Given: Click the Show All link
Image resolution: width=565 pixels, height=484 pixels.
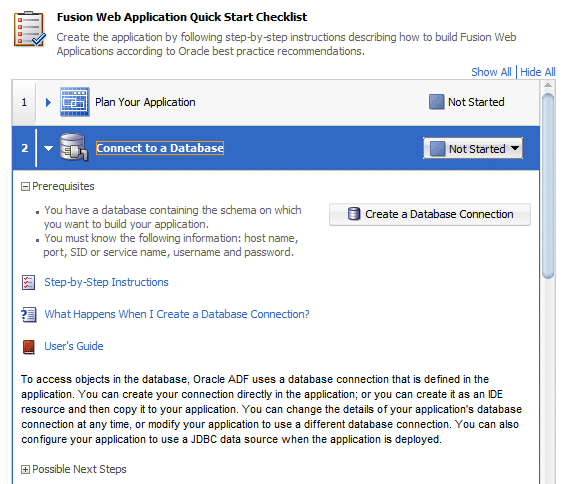Looking at the screenshot, I should coord(491,72).
